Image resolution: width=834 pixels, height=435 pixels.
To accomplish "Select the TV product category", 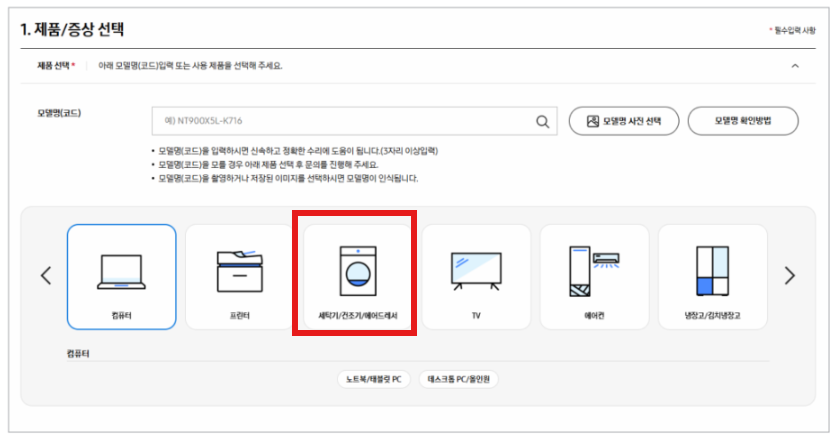I will click(x=476, y=277).
